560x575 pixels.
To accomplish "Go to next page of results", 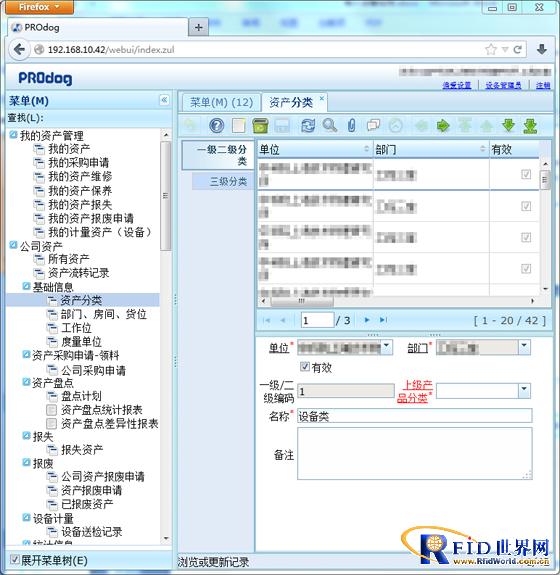I will [367, 320].
